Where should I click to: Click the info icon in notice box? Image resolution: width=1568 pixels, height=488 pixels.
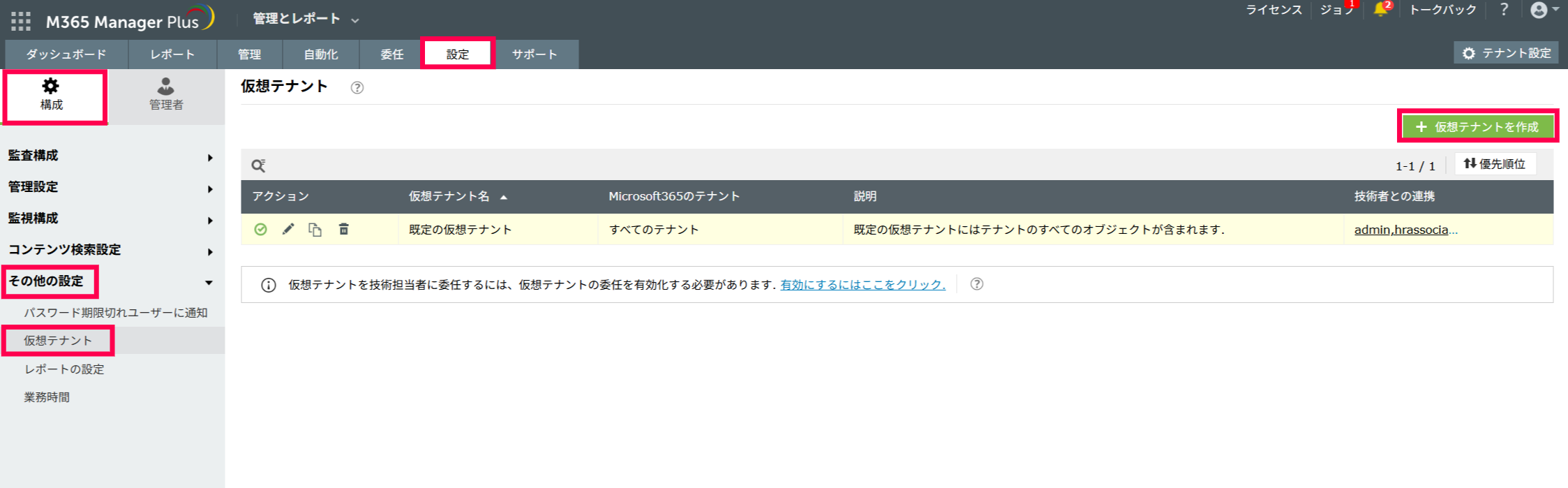tap(268, 285)
